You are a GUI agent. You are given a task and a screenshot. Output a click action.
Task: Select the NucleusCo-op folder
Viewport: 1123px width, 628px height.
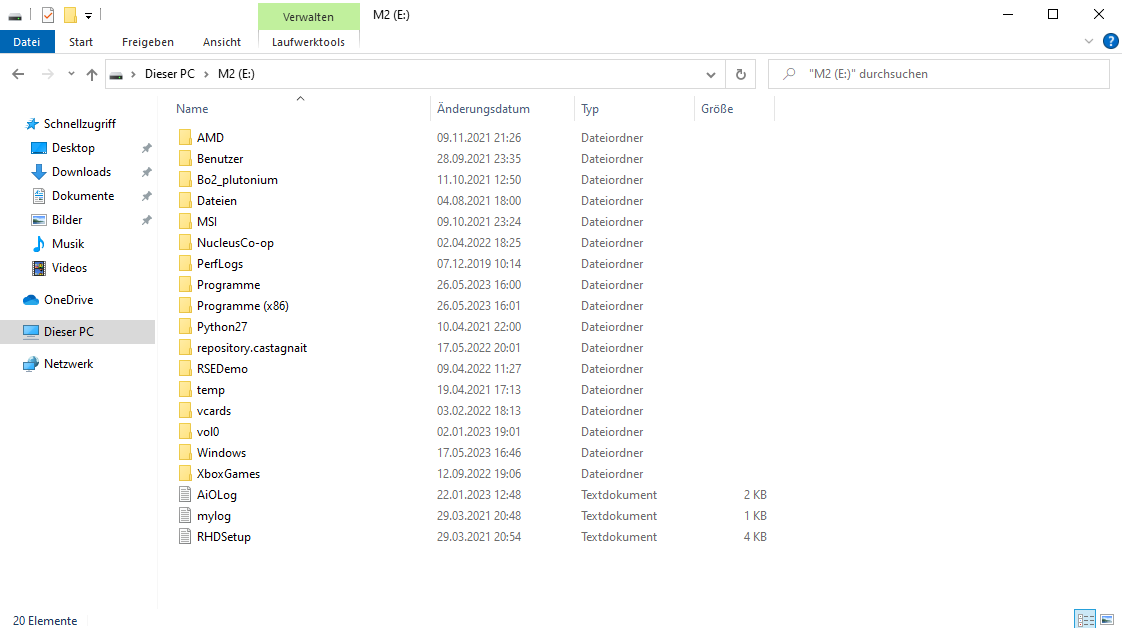pos(235,243)
